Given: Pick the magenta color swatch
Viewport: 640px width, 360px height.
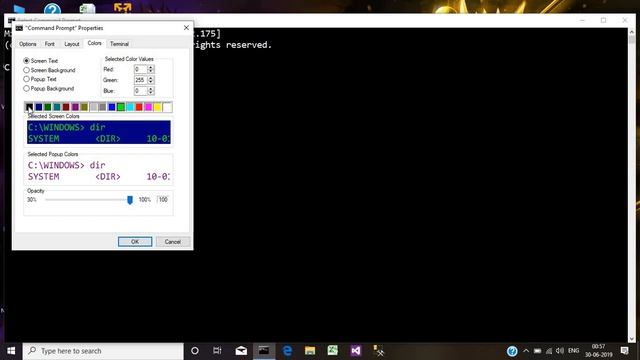Looking at the screenshot, I should point(149,107).
